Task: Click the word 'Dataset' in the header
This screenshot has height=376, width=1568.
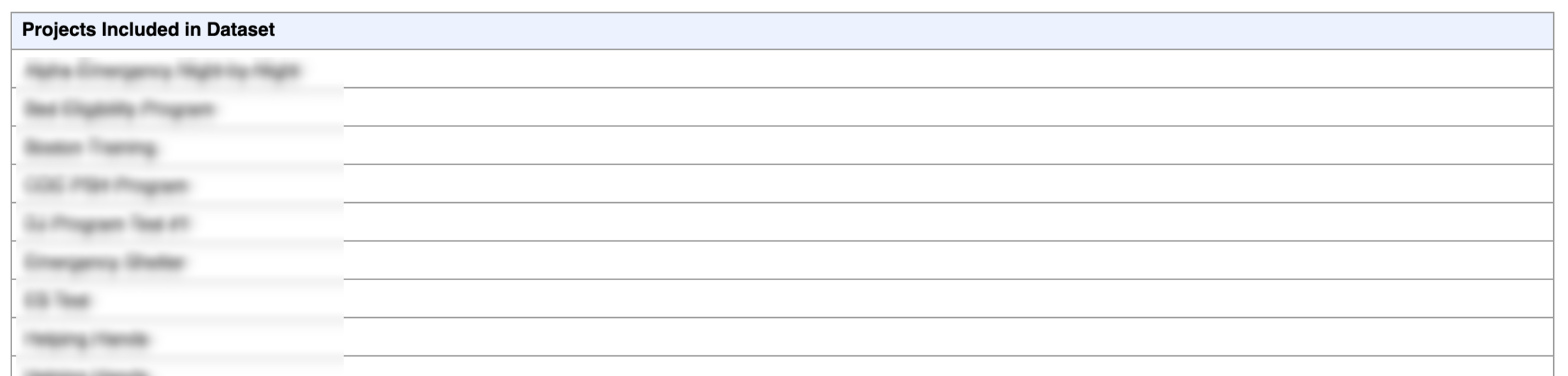Action: click(x=240, y=30)
